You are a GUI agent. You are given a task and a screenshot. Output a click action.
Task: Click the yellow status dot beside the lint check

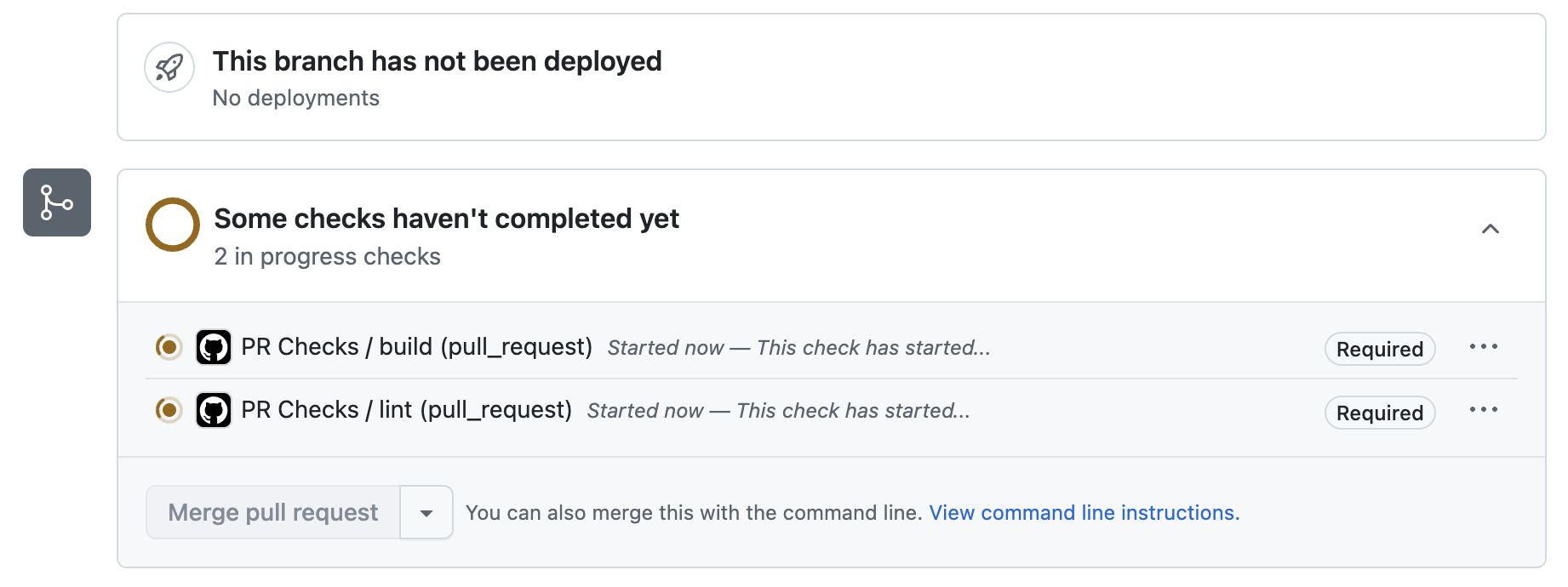pos(169,409)
